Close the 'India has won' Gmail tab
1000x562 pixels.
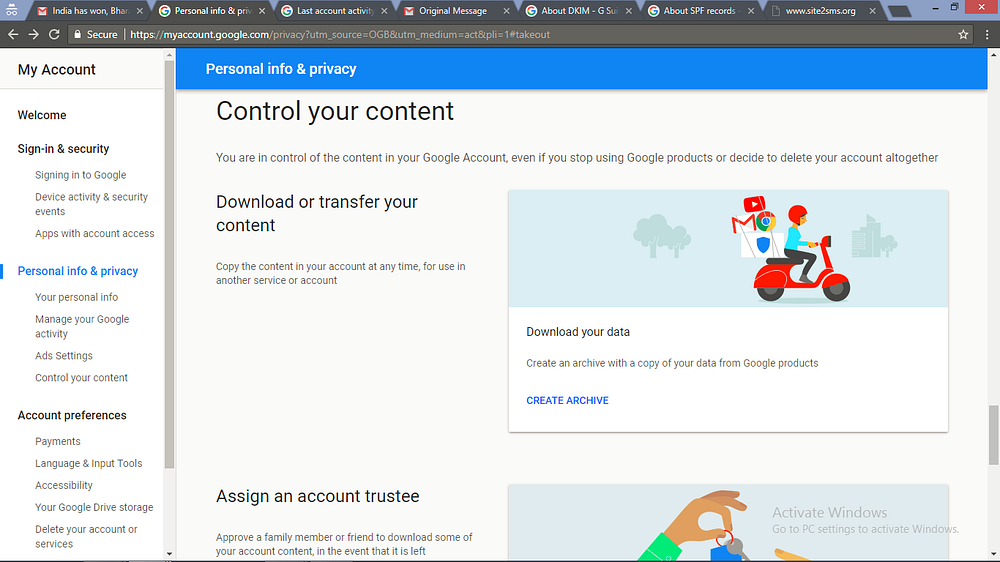pyautogui.click(x=140, y=11)
